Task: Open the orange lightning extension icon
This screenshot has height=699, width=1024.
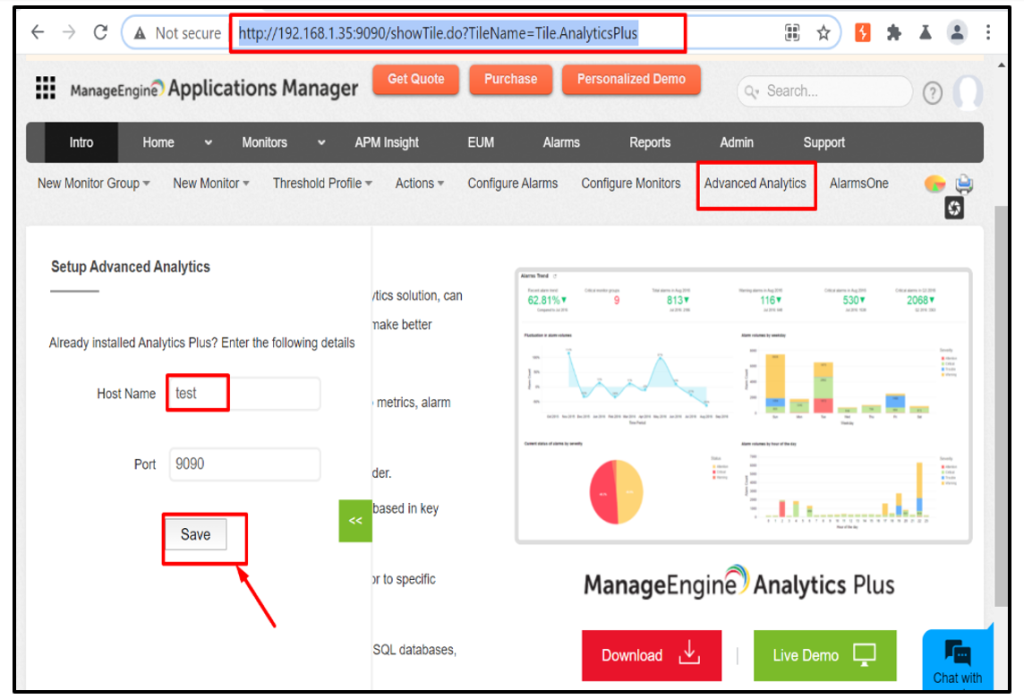Action: point(863,33)
